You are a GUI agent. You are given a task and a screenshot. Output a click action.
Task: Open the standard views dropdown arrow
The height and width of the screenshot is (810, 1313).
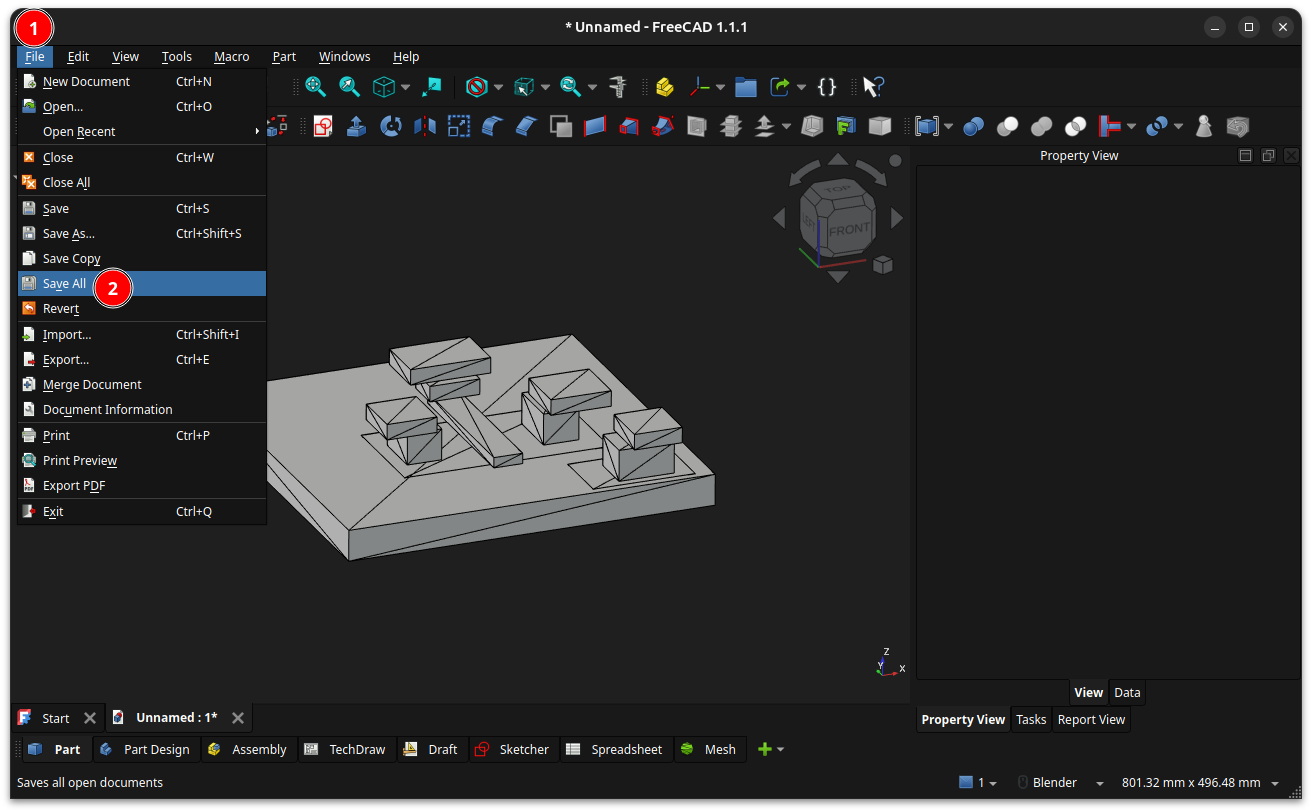point(405,87)
